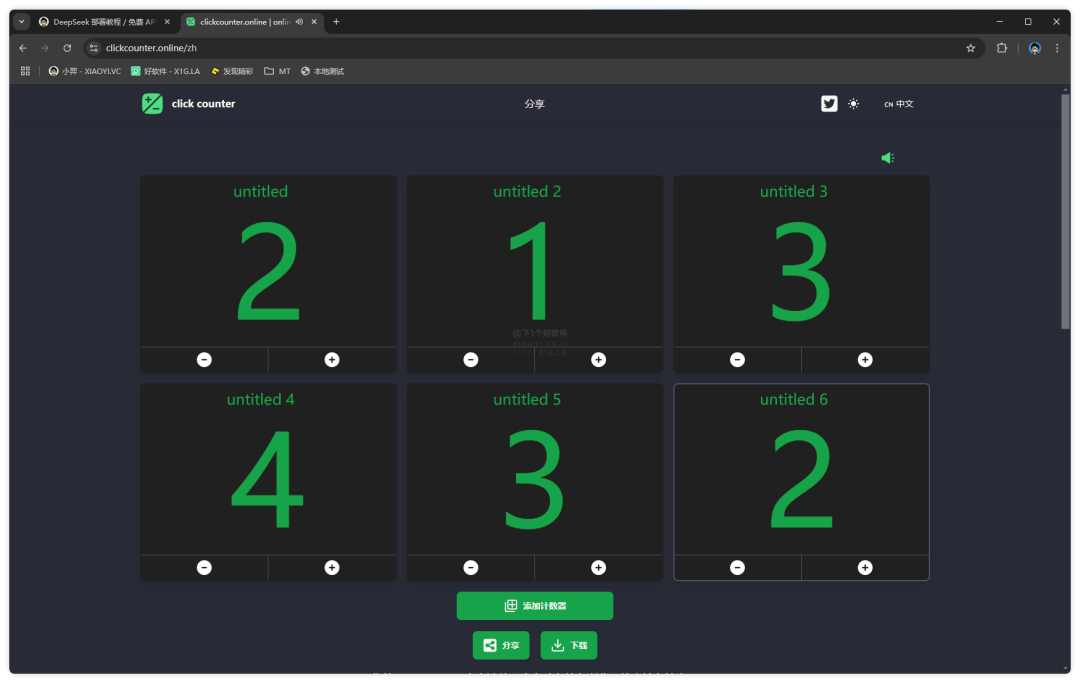1080x683 pixels.
Task: Switch to the DeepSeek browser tab
Action: coord(105,22)
